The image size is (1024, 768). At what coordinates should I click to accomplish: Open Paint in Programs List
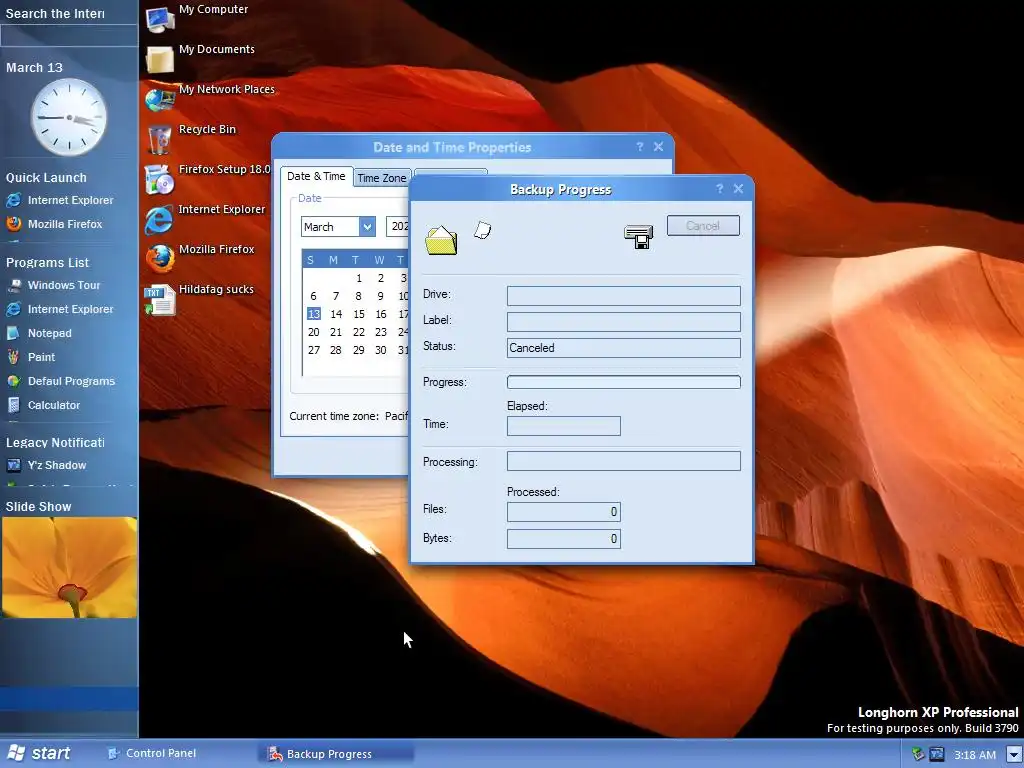tap(31, 357)
